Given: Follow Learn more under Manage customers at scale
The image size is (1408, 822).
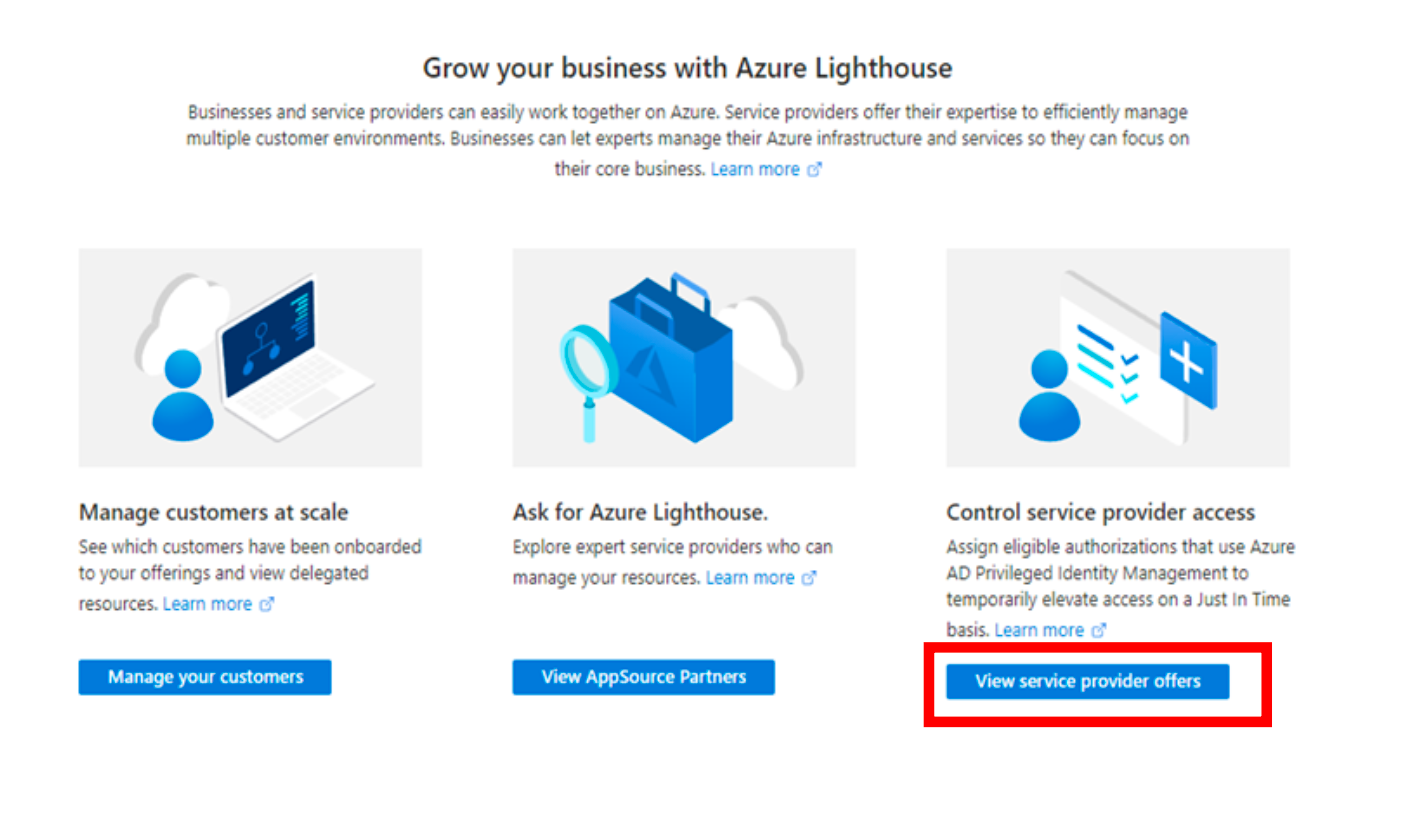Looking at the screenshot, I should coord(207,604).
